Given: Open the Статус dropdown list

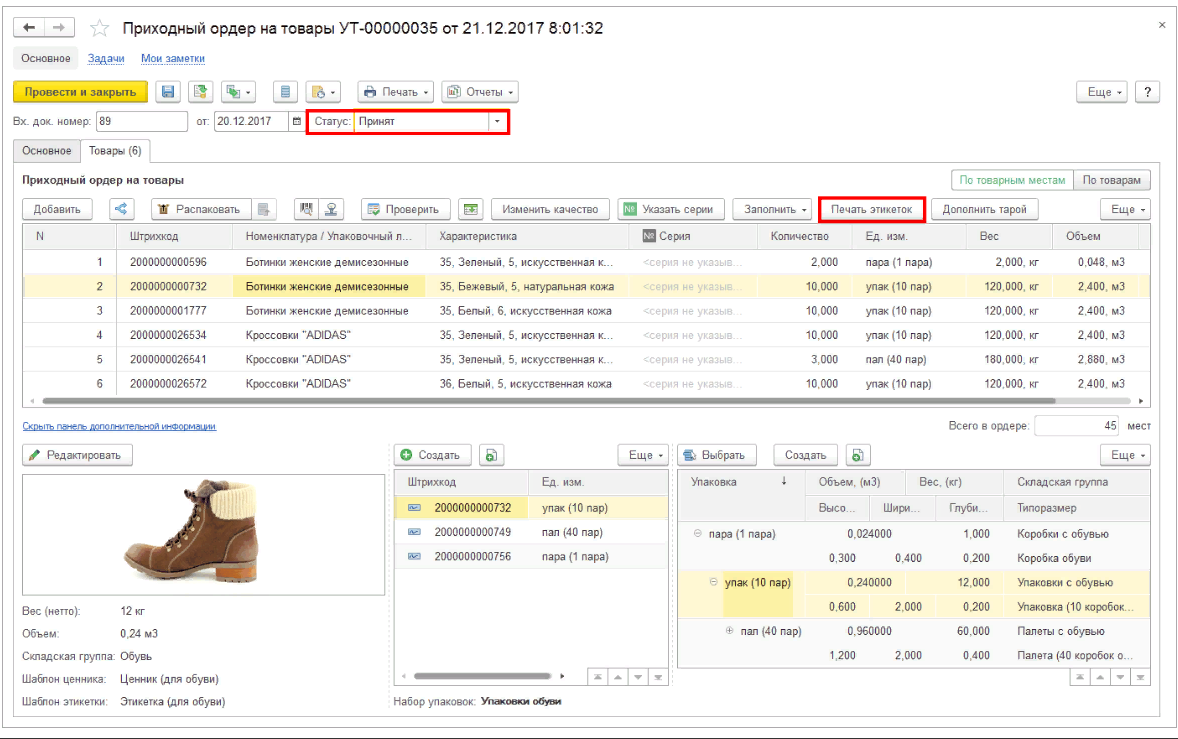Looking at the screenshot, I should click(497, 122).
